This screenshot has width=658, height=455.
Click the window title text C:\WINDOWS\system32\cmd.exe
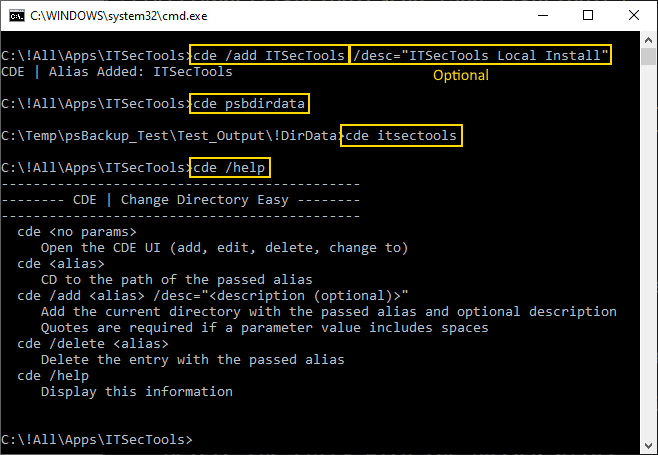[119, 15]
